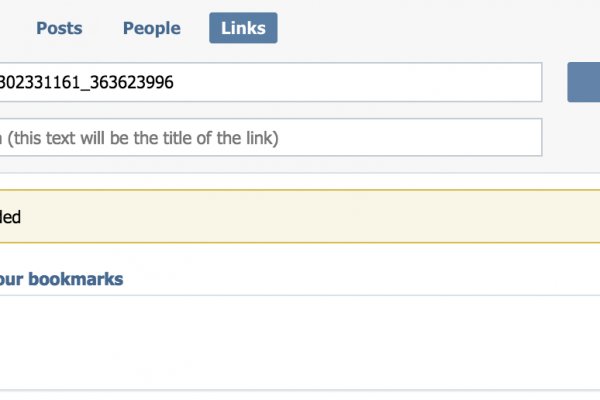Select the active Links tab
600x400 pixels.
tap(243, 28)
